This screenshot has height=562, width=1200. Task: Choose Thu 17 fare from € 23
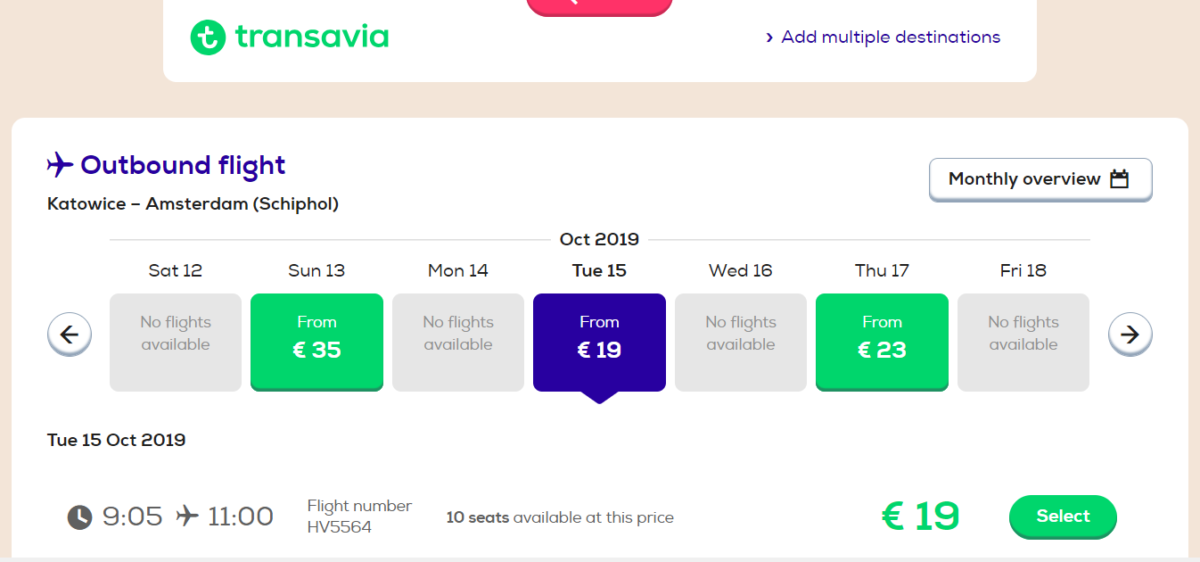(x=882, y=341)
